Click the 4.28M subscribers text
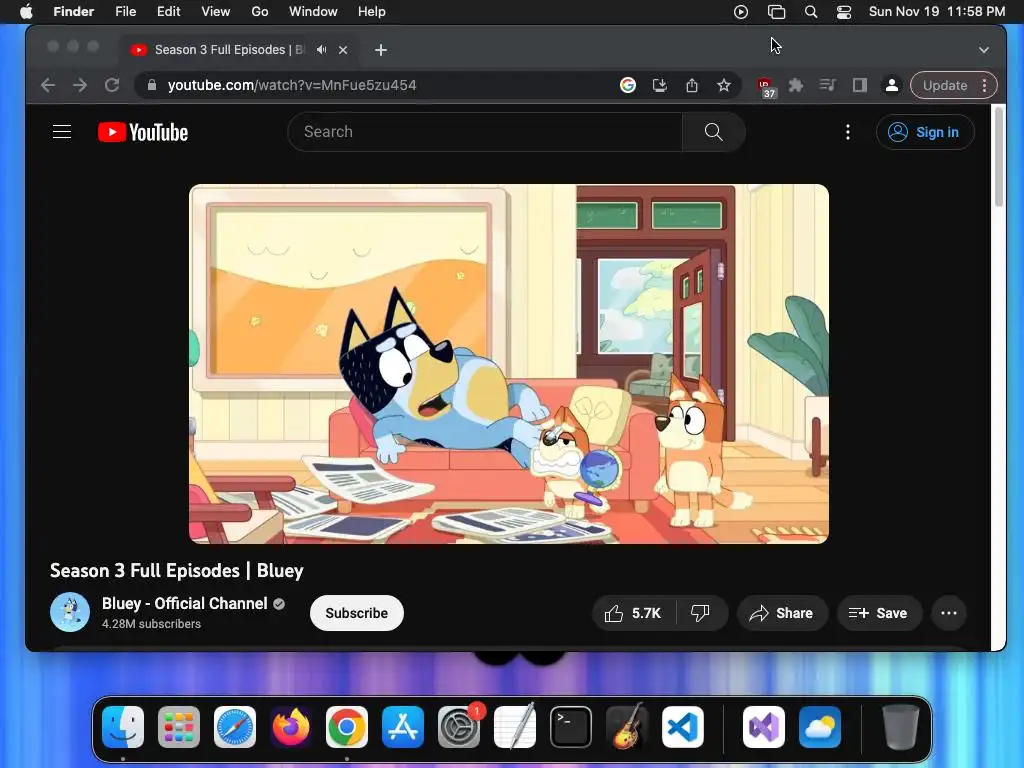The width and height of the screenshot is (1024, 768). [152, 624]
